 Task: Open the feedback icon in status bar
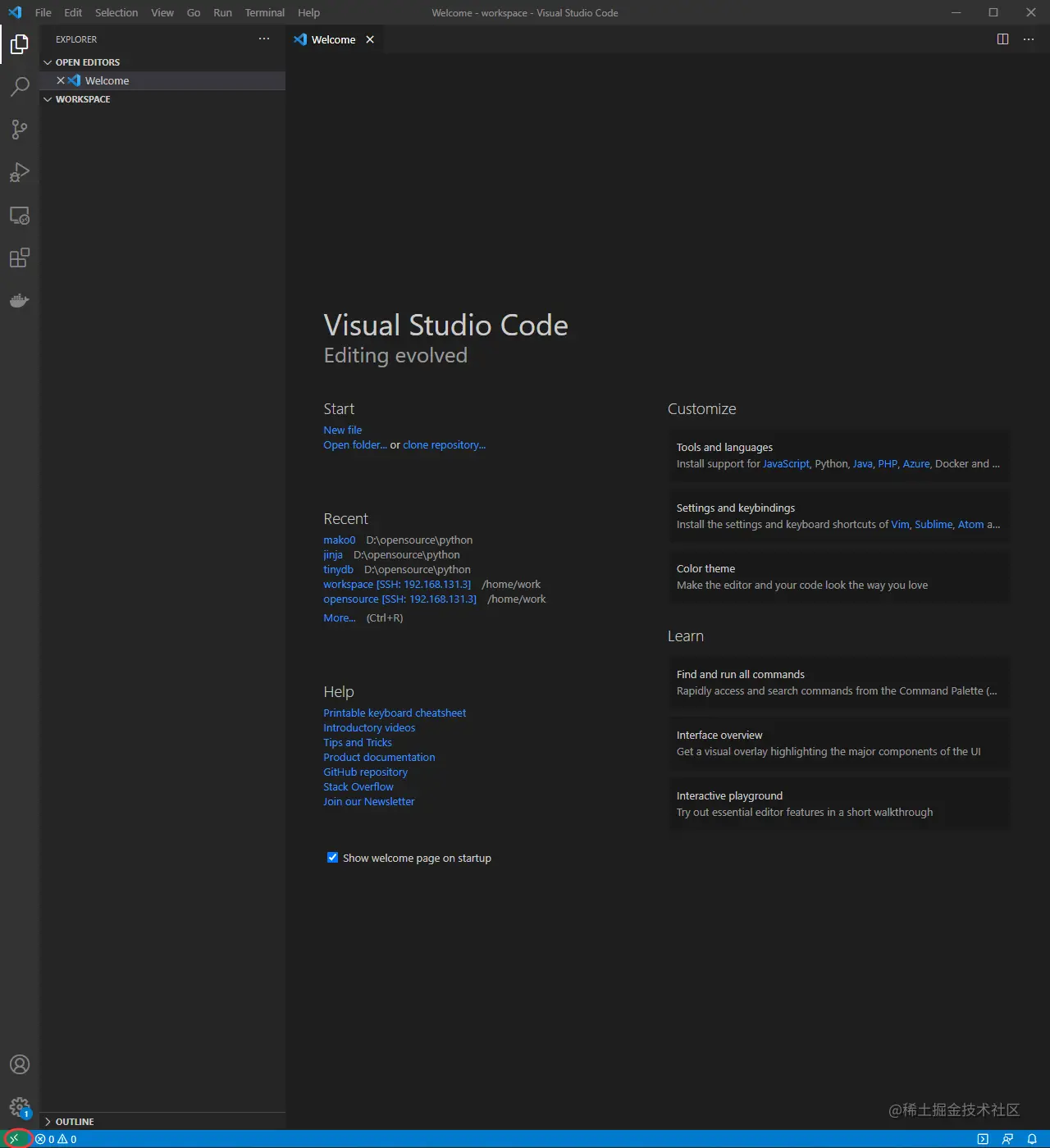point(1007,1139)
